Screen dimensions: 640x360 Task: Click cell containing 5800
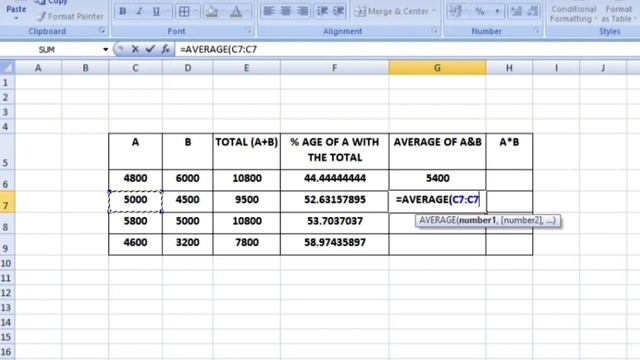(135, 223)
